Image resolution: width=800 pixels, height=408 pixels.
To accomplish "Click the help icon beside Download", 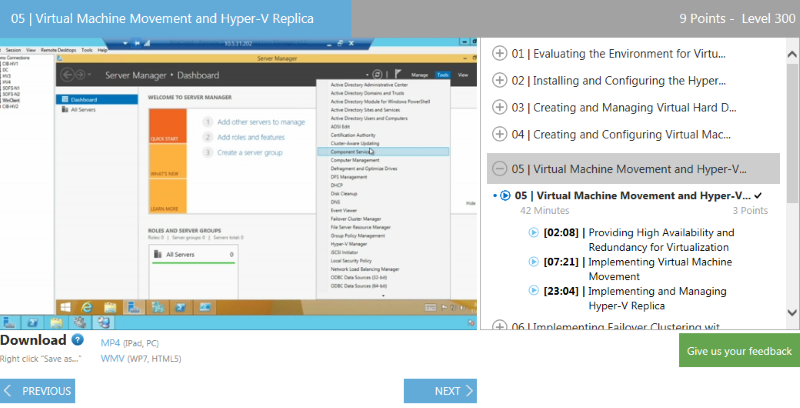I will pyautogui.click(x=77, y=341).
